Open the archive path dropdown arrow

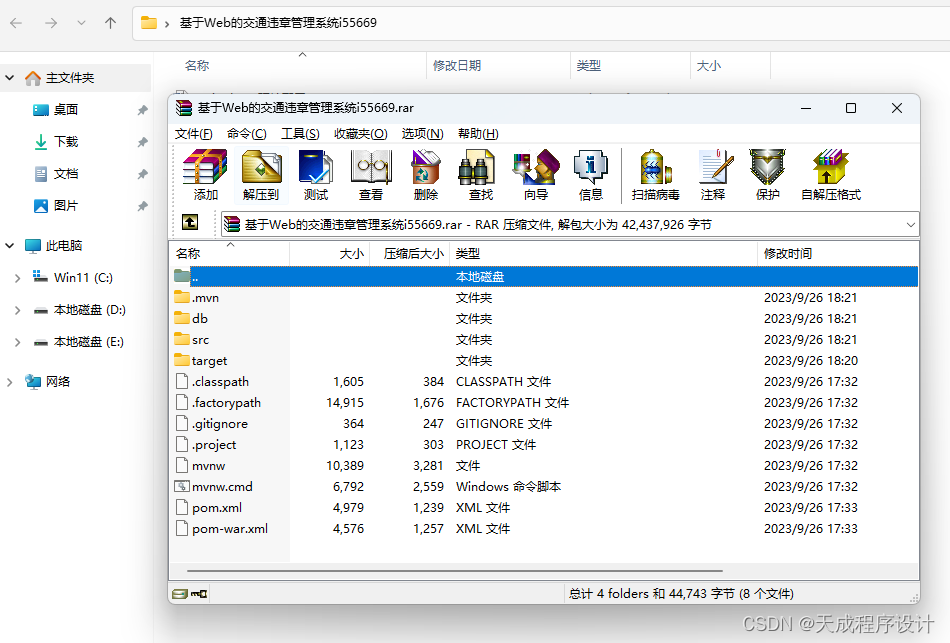tap(910, 222)
